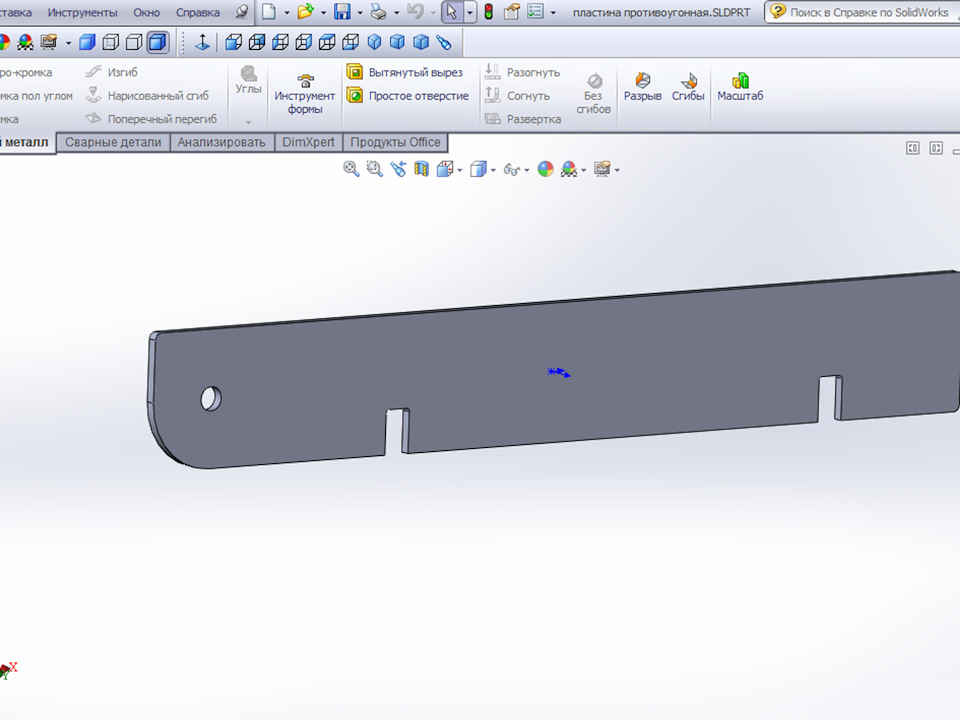Click the Нарисованный сгиб tool
The image size is (960, 720).
147,96
